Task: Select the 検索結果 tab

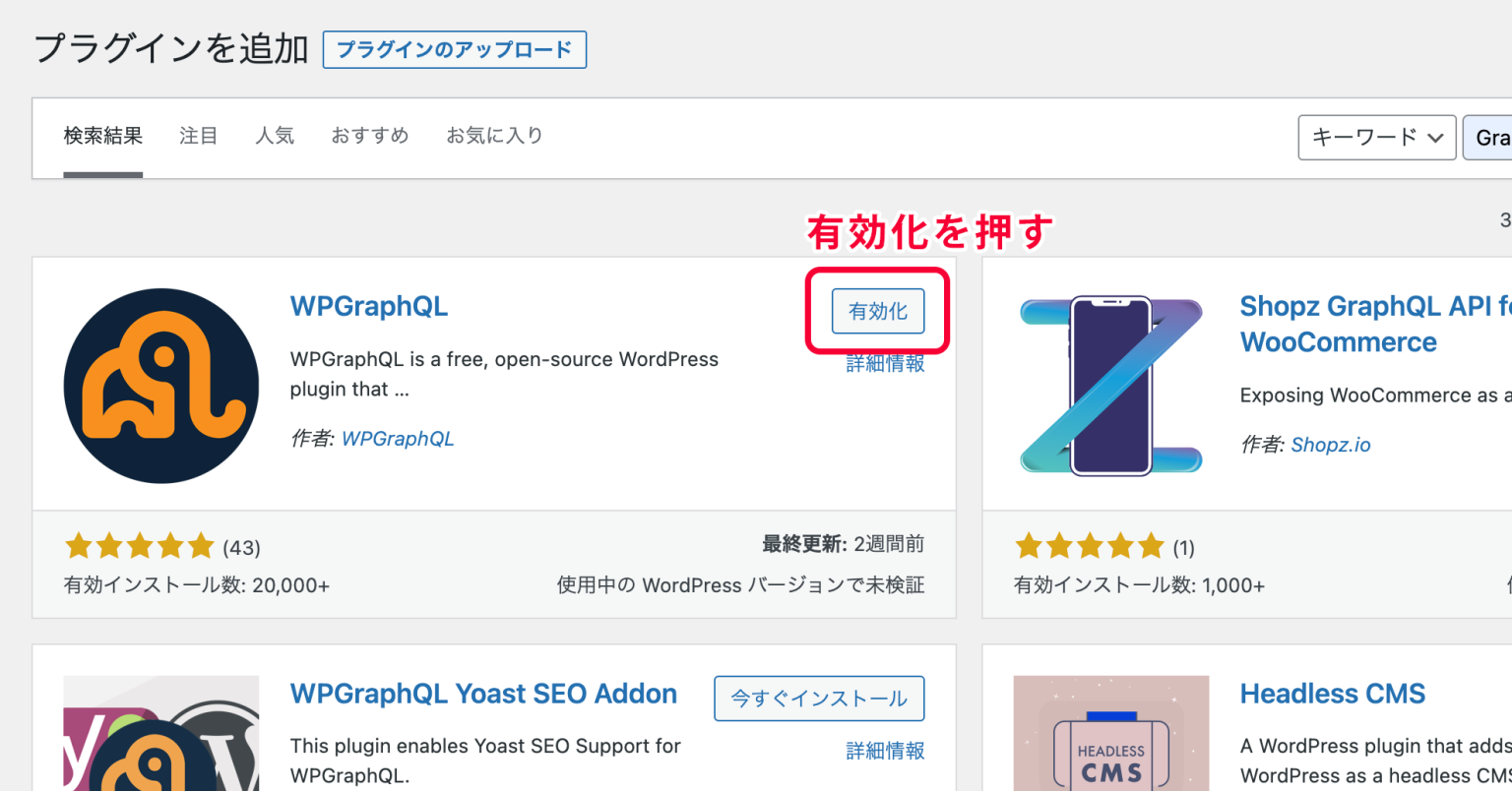Action: point(103,136)
